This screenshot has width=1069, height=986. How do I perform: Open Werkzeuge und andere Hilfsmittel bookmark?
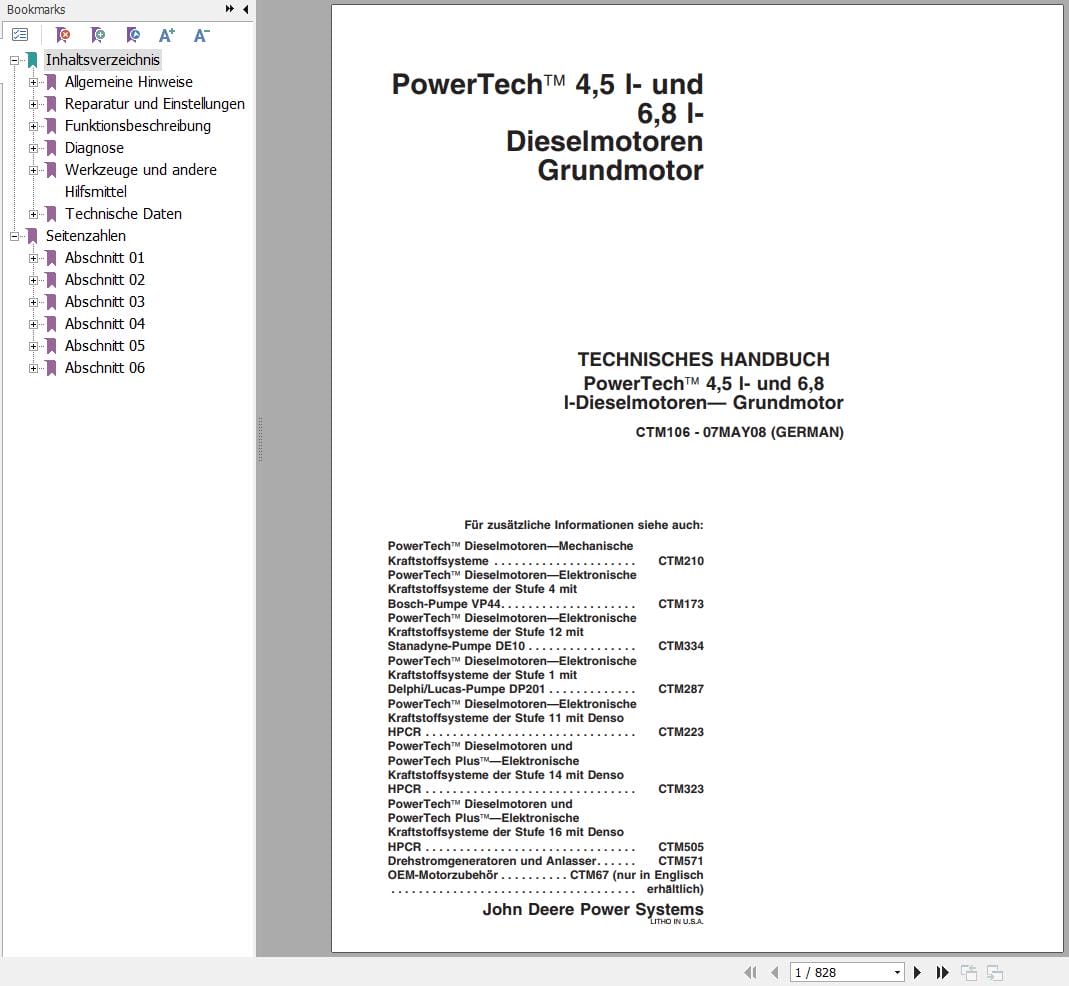point(140,181)
